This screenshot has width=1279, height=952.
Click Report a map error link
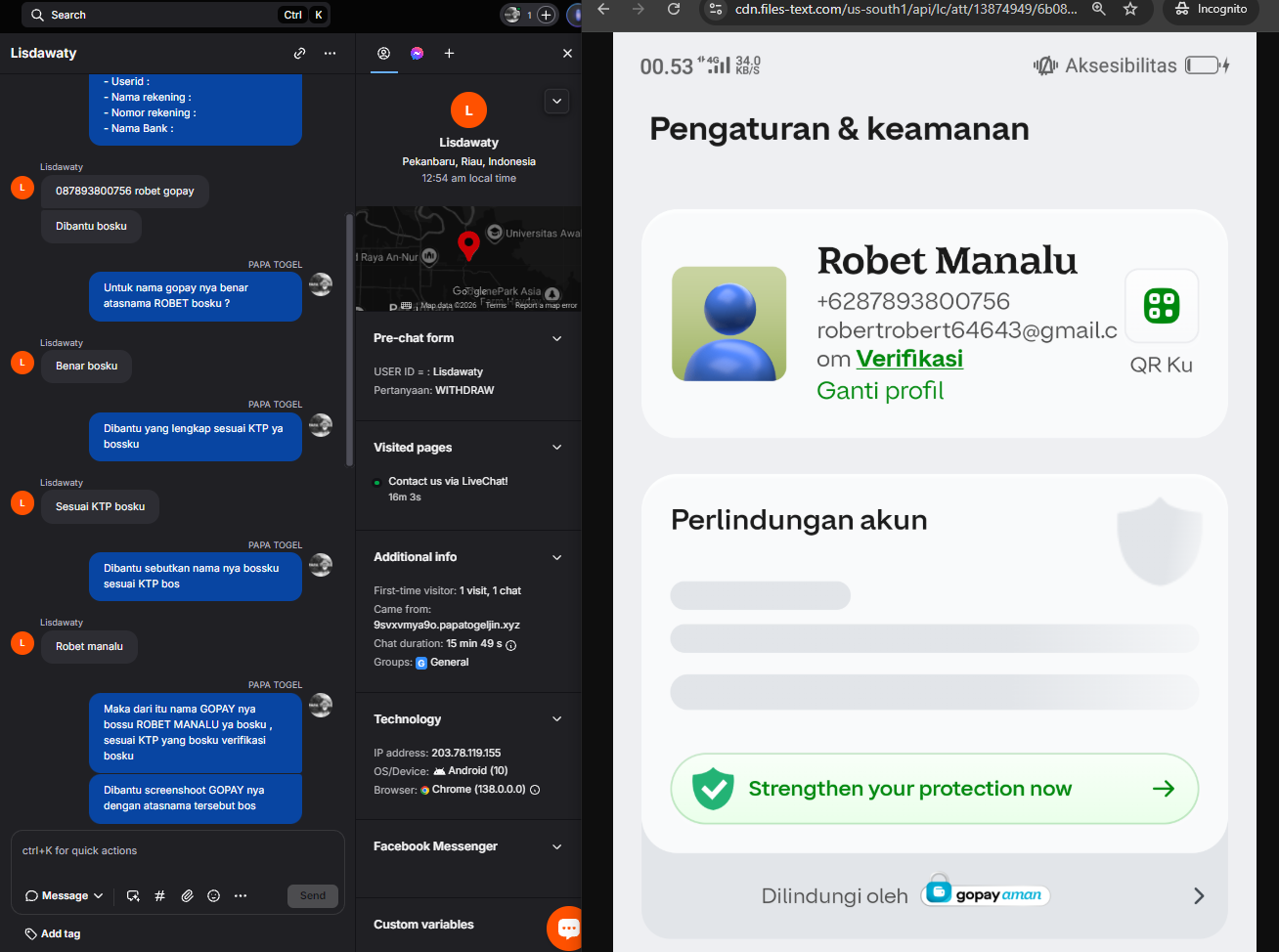(546, 306)
